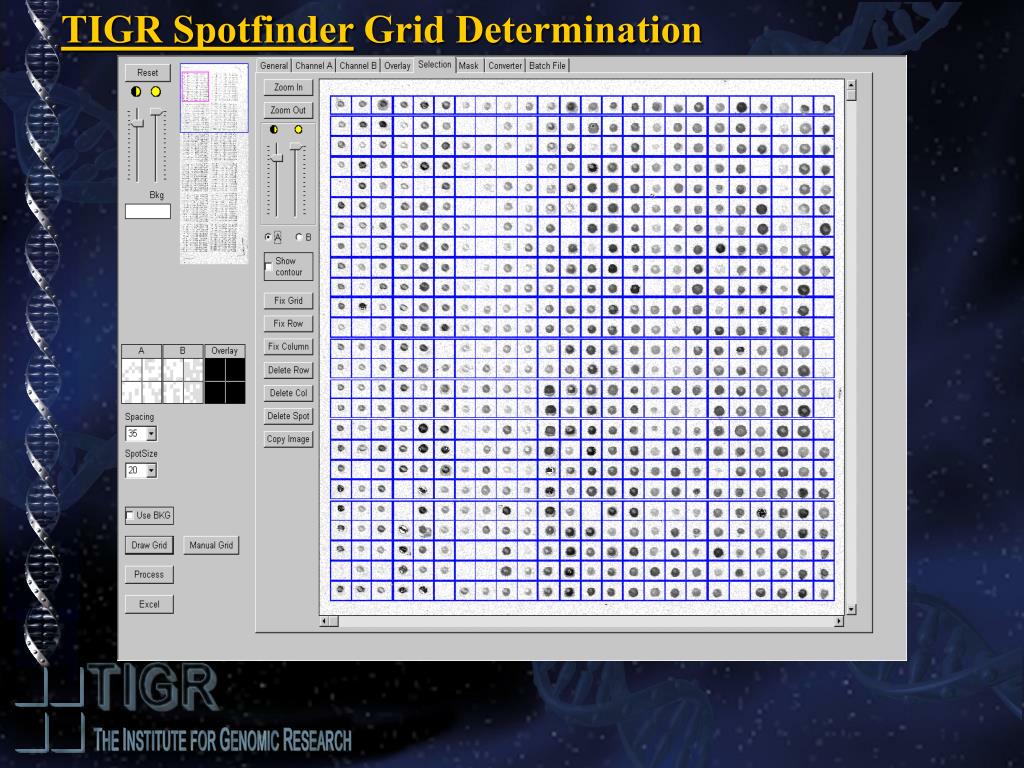Click the Fix Row button
The image size is (1024, 768).
point(288,323)
